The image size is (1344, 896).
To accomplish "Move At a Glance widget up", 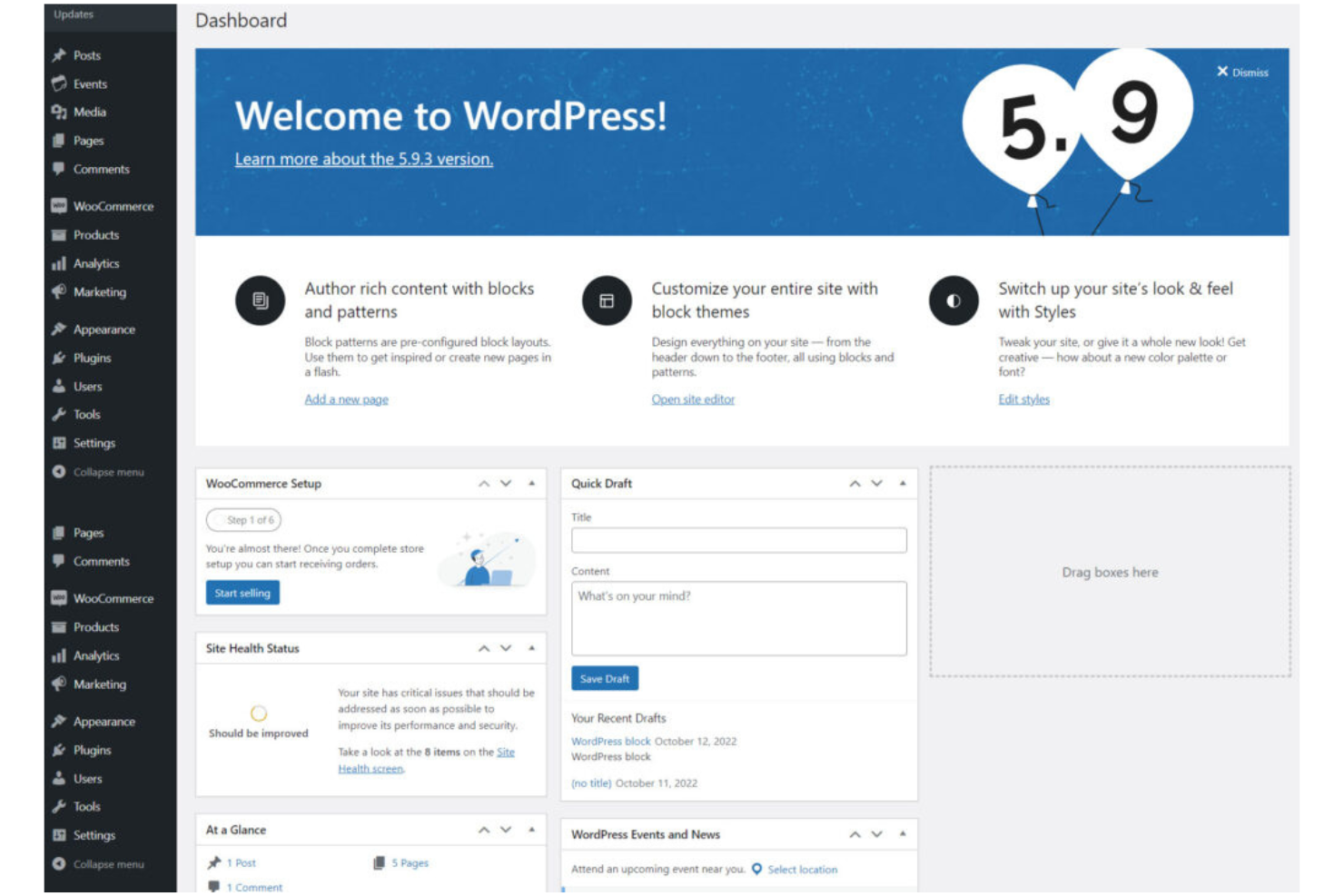I will (x=484, y=830).
